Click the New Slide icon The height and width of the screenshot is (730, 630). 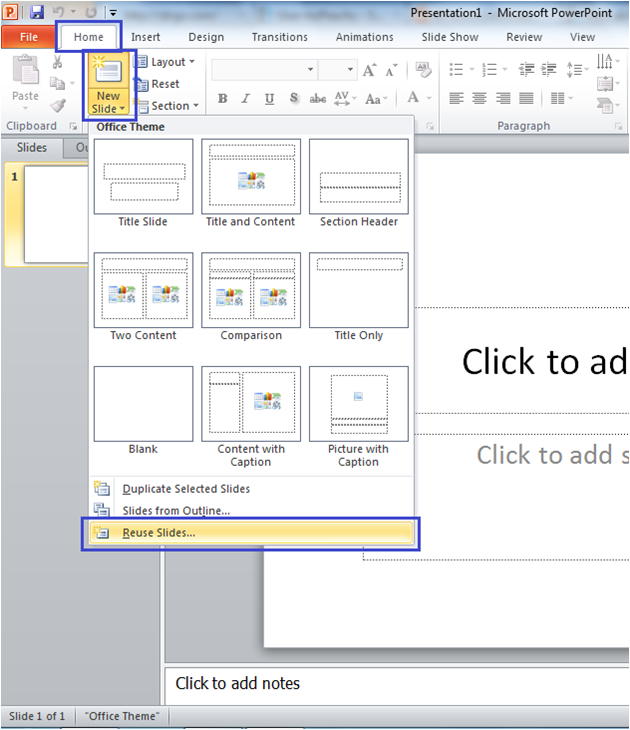(x=108, y=70)
